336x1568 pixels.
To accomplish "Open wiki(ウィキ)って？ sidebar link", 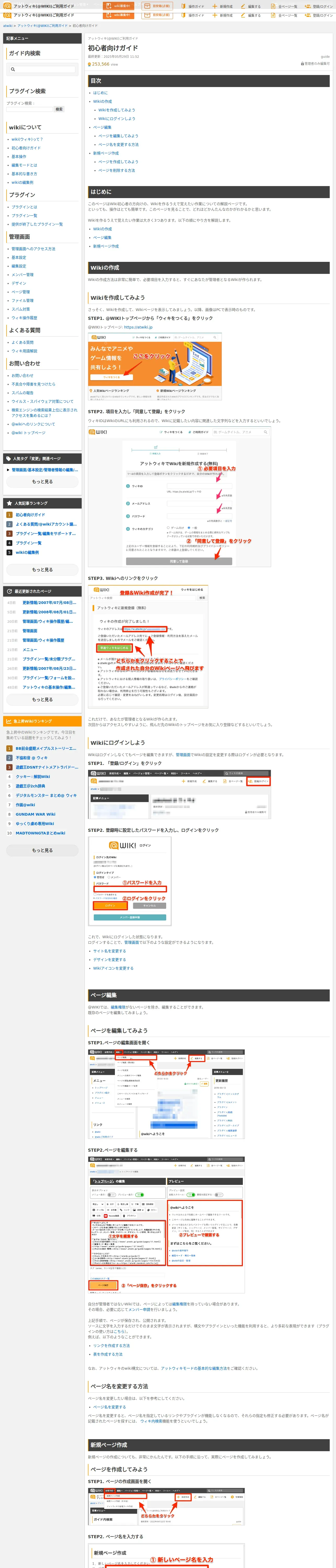I will click(27, 139).
